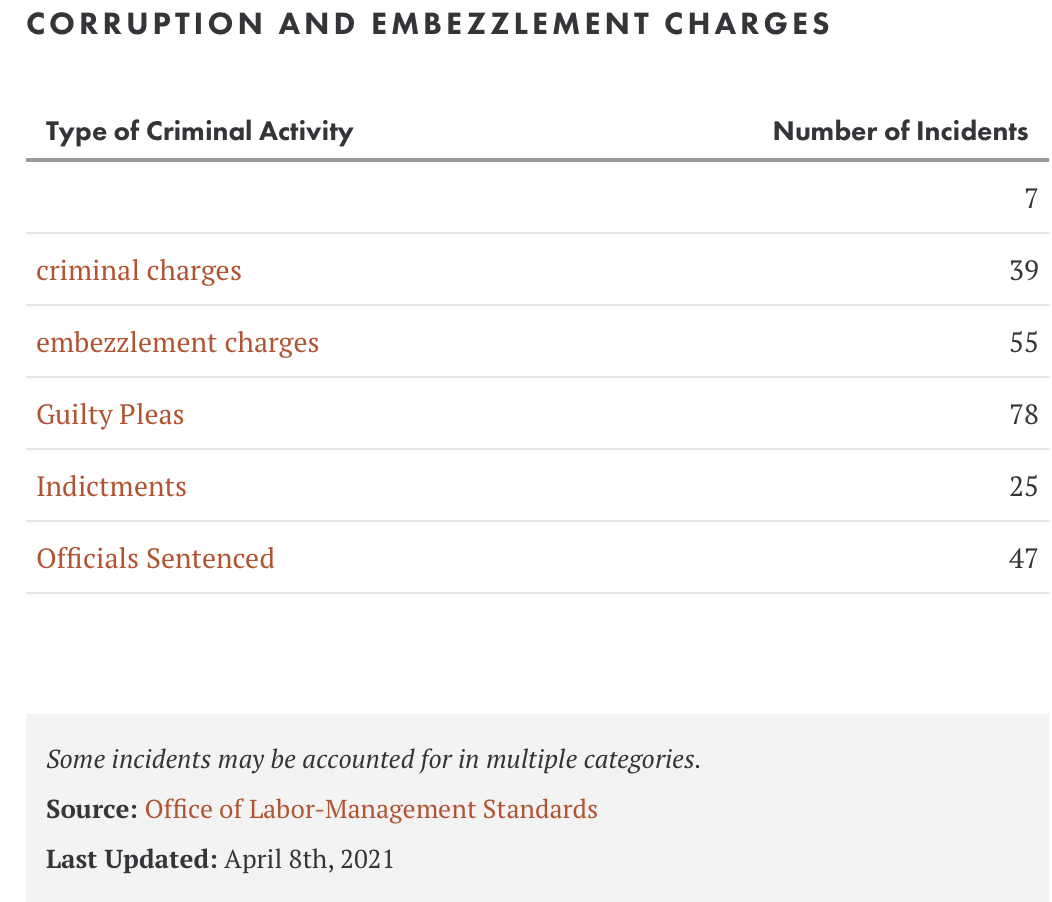Open the criminal charges link
Screen dimensions: 1052x902
pos(138,270)
